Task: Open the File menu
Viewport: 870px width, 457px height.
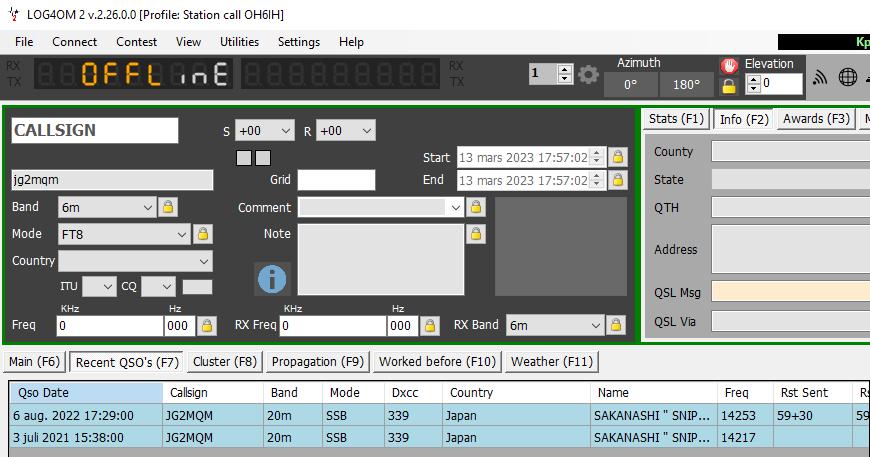Action: 24,42
